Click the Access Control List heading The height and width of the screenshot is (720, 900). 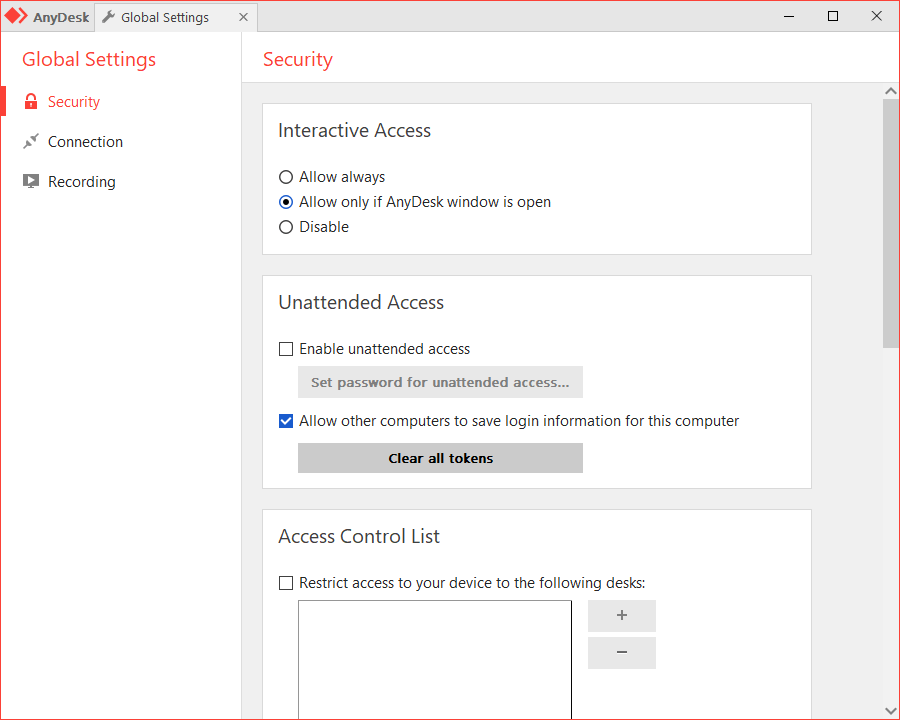click(359, 536)
